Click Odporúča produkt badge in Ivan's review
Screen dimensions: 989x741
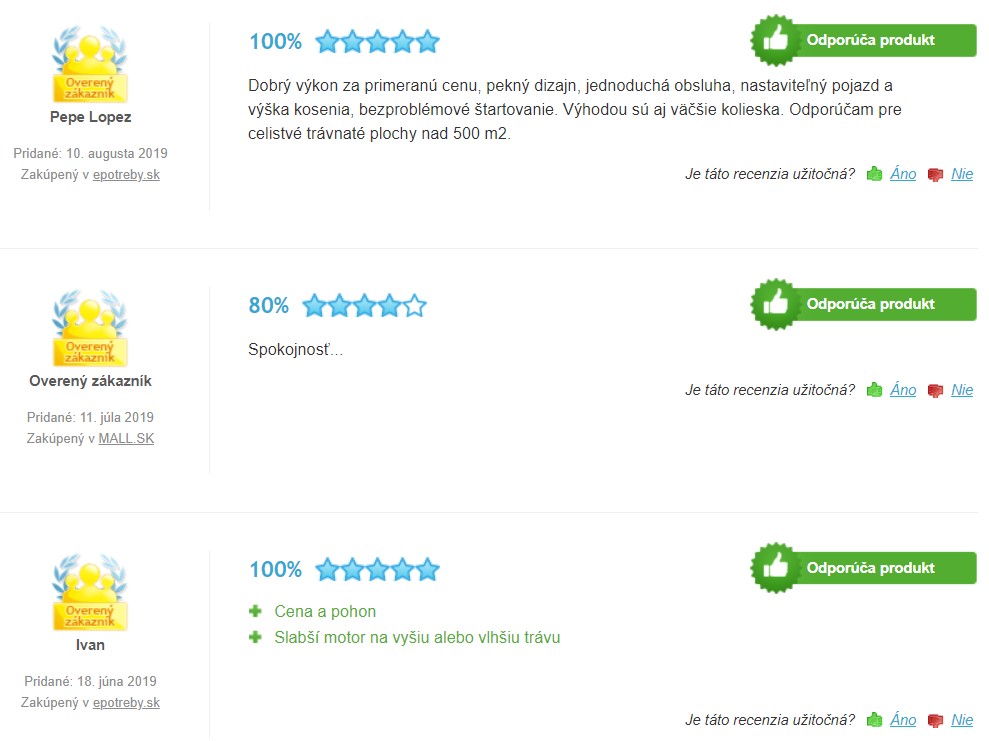click(863, 568)
